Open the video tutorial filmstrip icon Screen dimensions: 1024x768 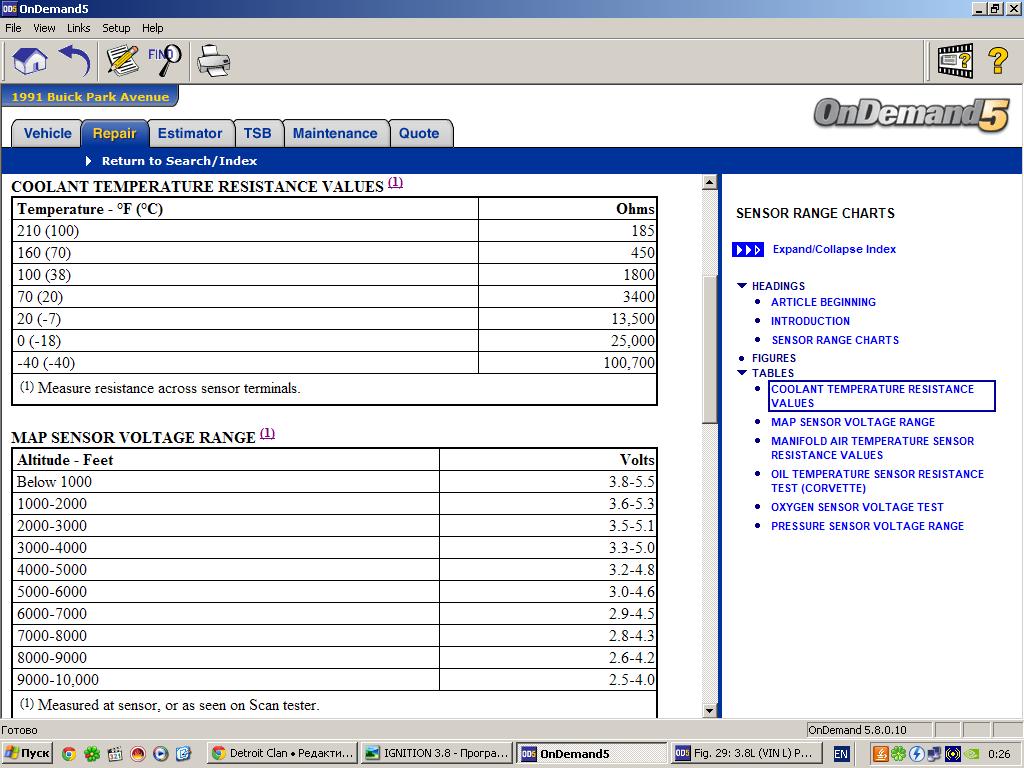click(955, 61)
